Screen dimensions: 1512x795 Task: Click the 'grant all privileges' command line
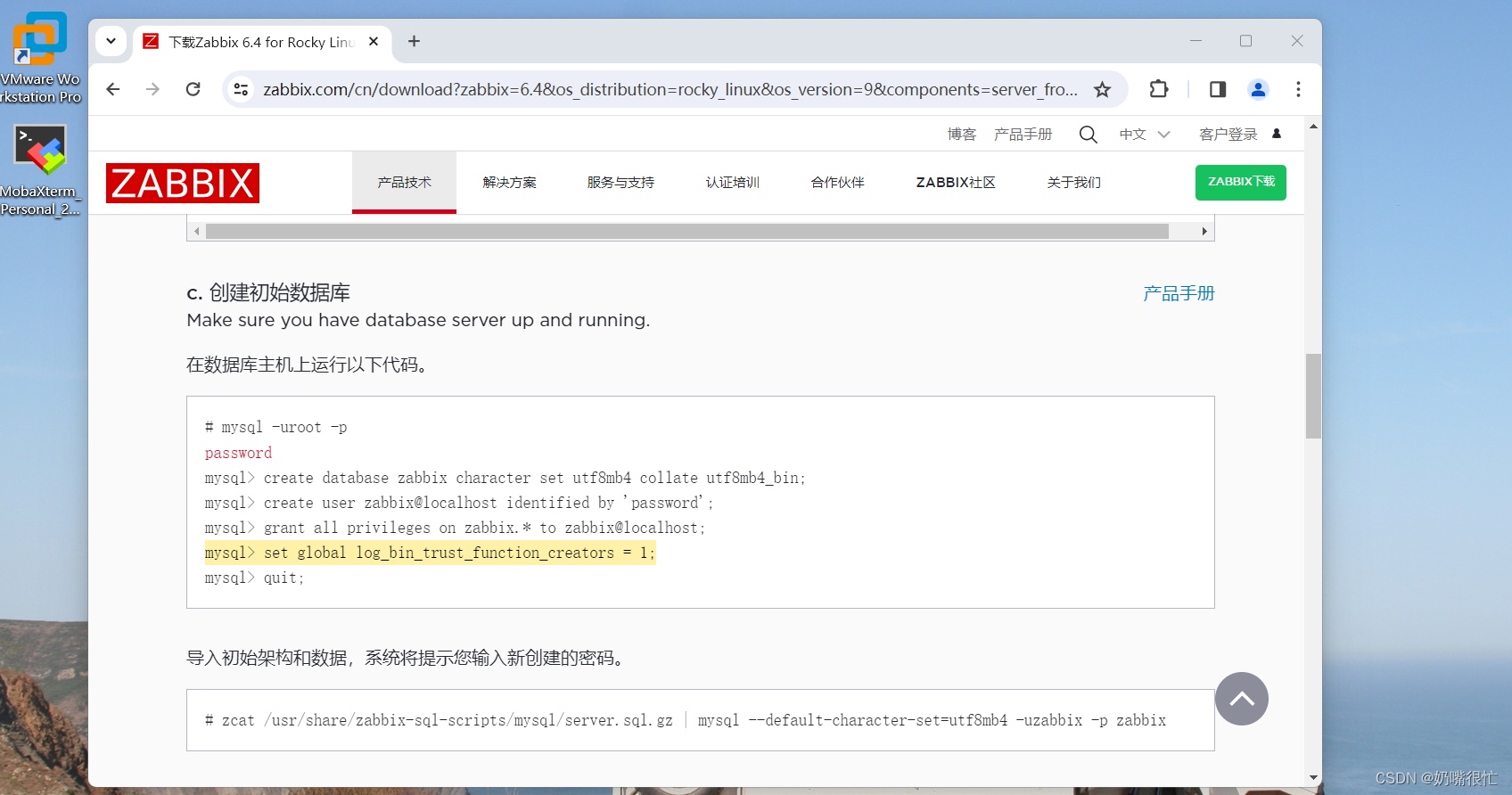click(455, 528)
